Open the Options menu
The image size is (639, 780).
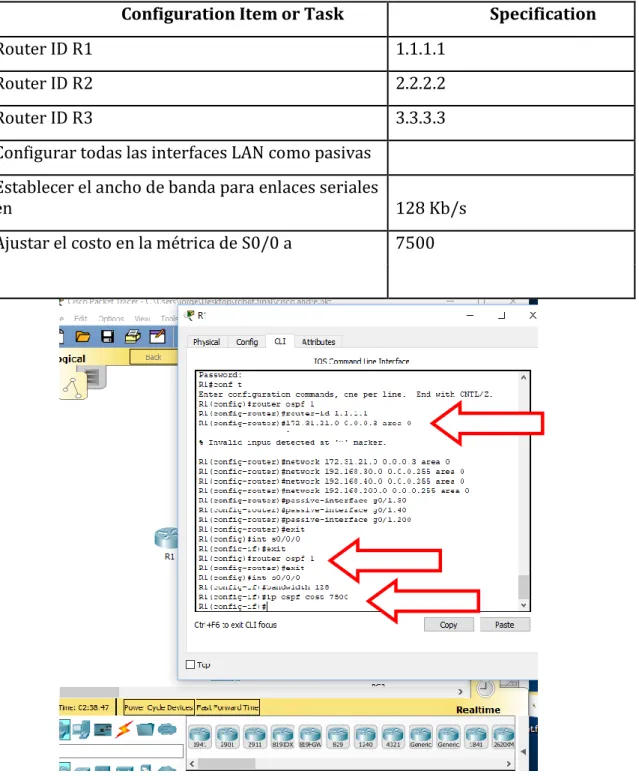(x=111, y=318)
